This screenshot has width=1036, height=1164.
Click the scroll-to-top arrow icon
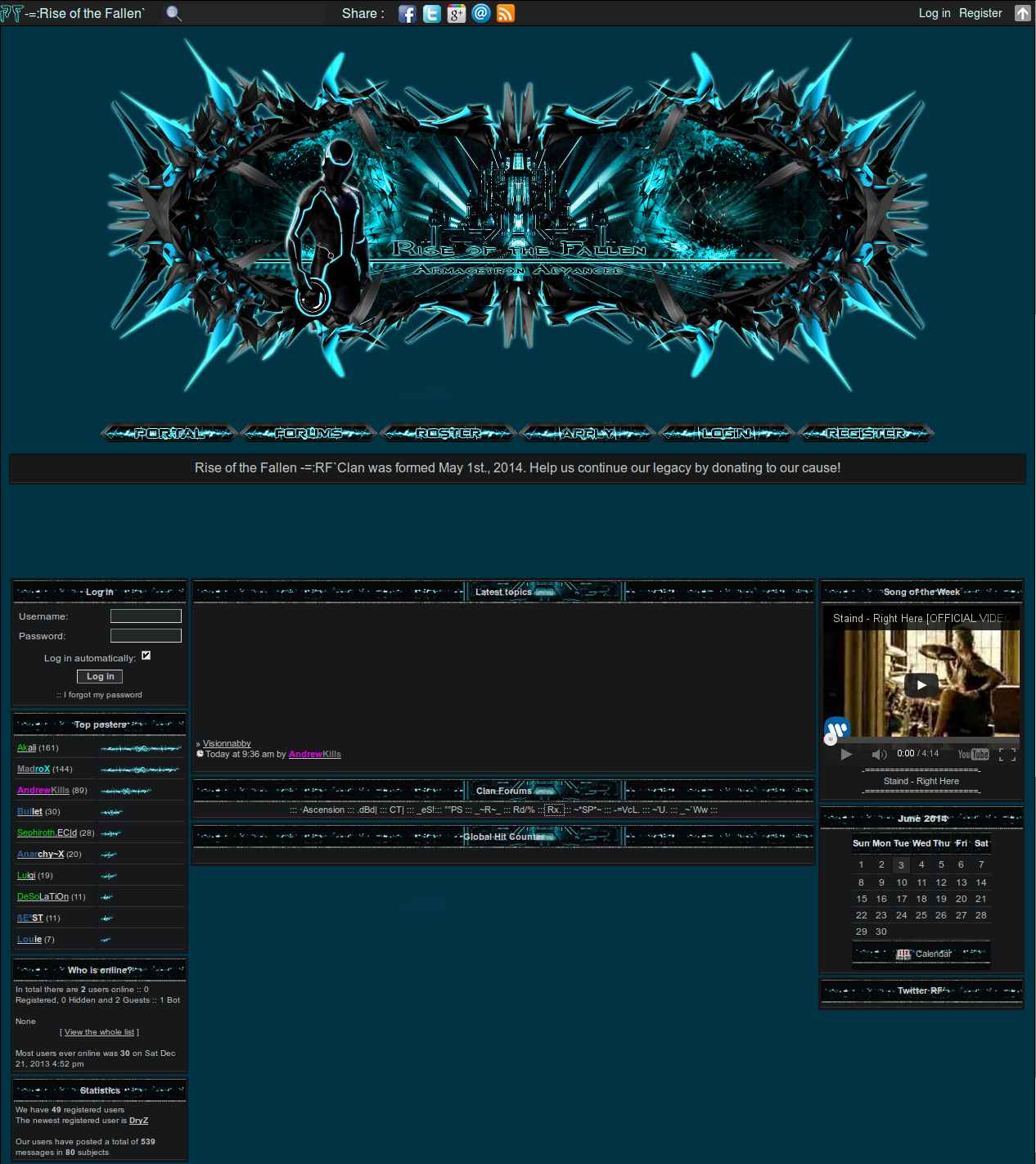[1022, 13]
